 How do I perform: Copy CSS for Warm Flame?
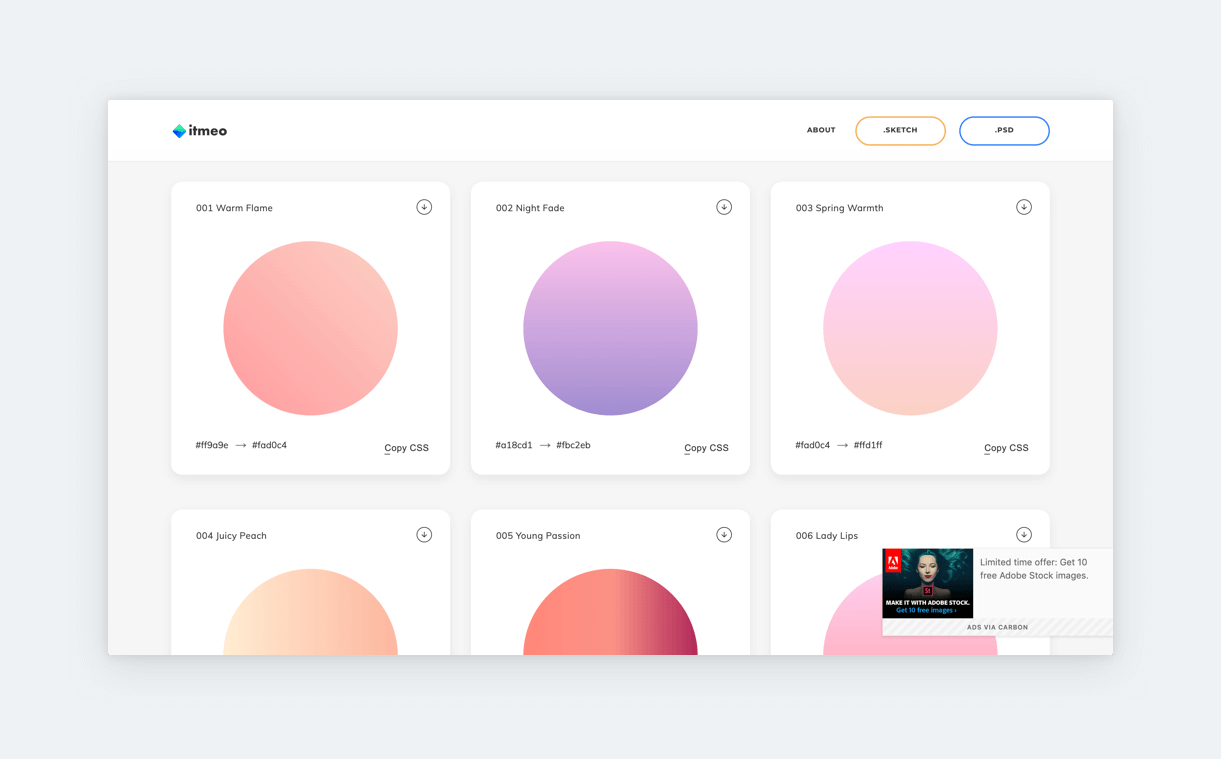(407, 448)
